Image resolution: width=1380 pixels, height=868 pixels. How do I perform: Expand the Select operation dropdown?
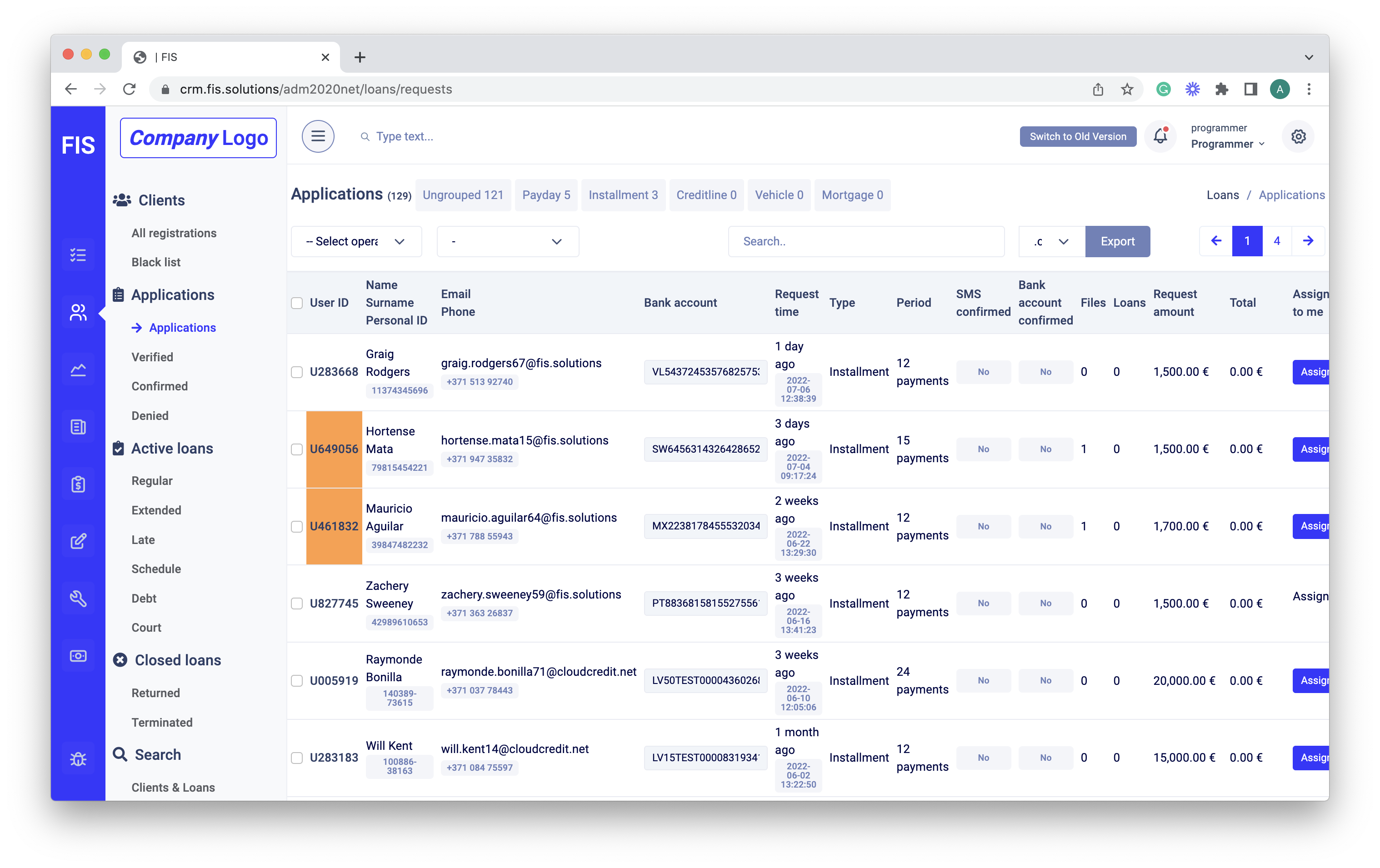[355, 241]
